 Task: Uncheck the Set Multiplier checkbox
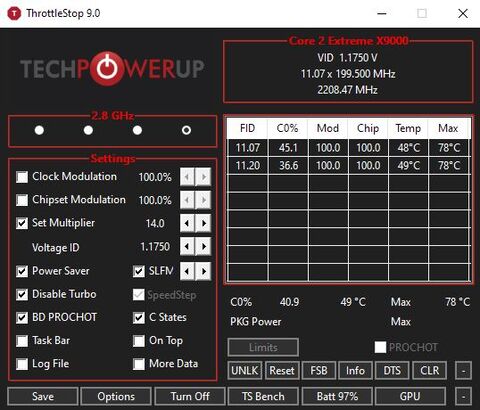(22, 223)
